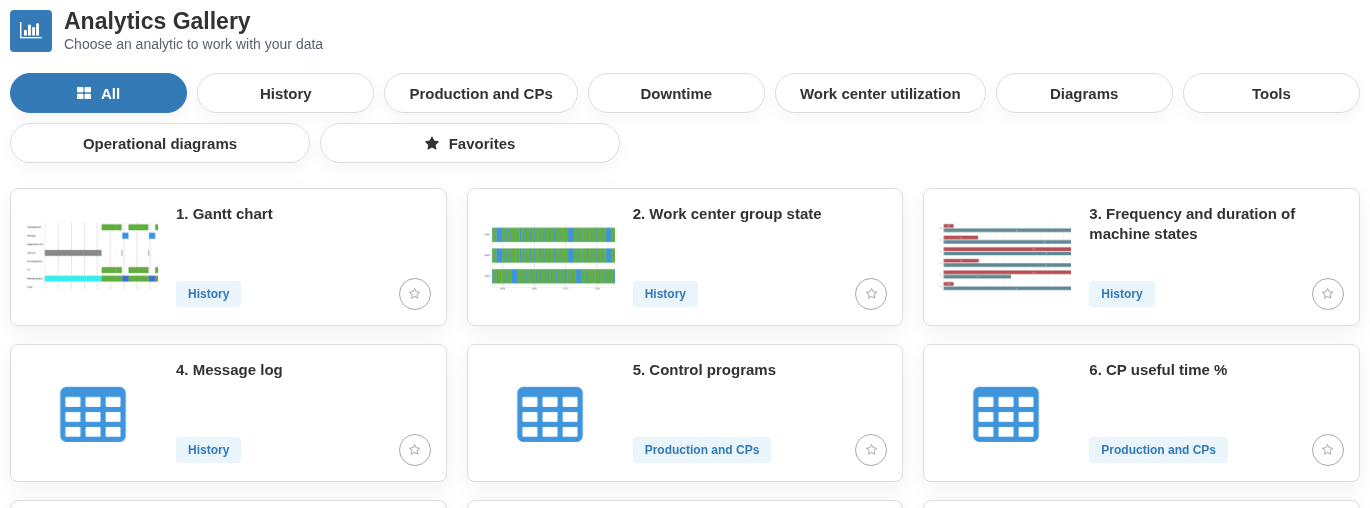The image size is (1370, 508).
Task: Open the Production and CPs filter
Action: [x=481, y=93]
